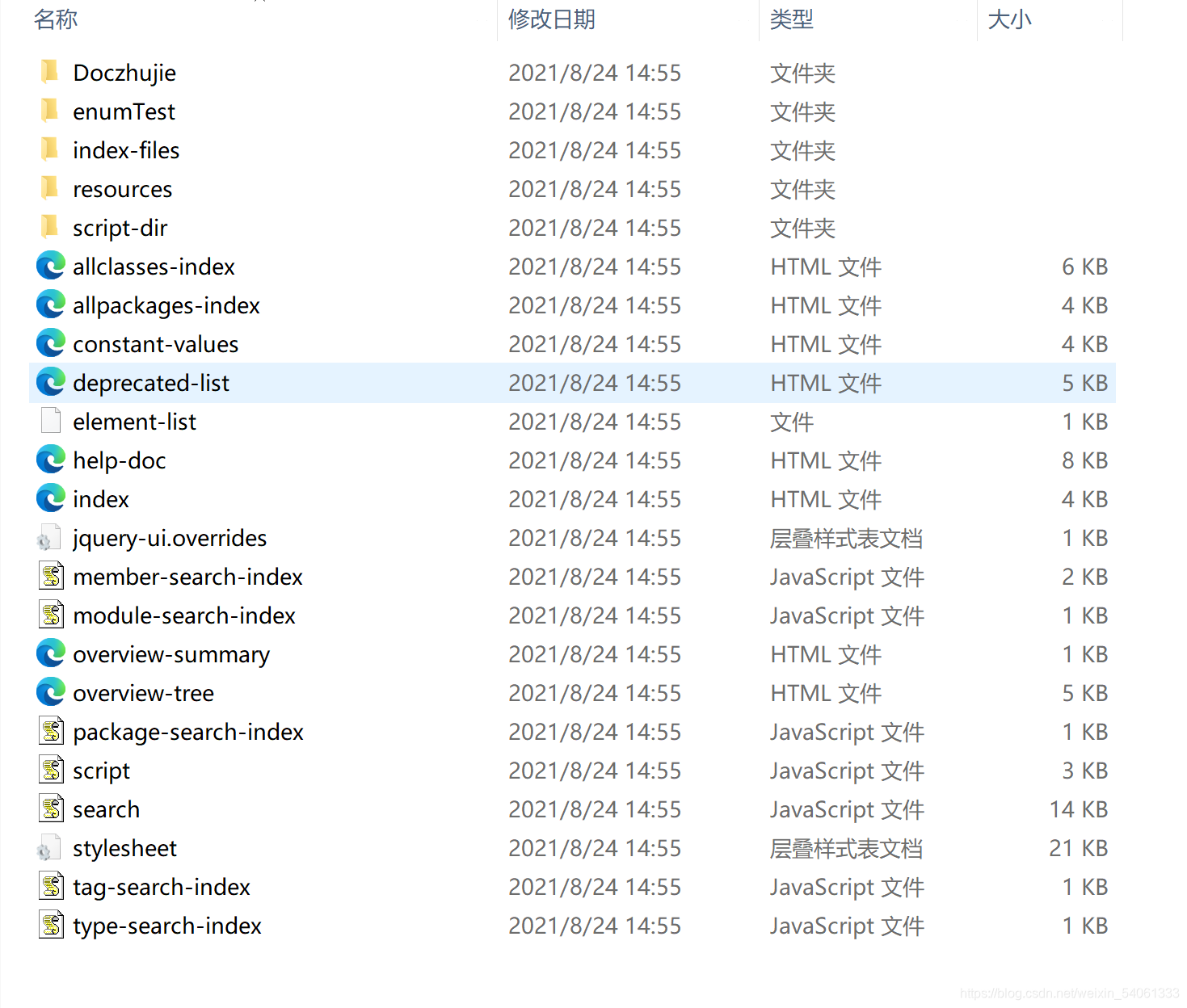Select the allpackages-index file name
Image resolution: width=1187 pixels, height=1008 pixels.
(166, 305)
